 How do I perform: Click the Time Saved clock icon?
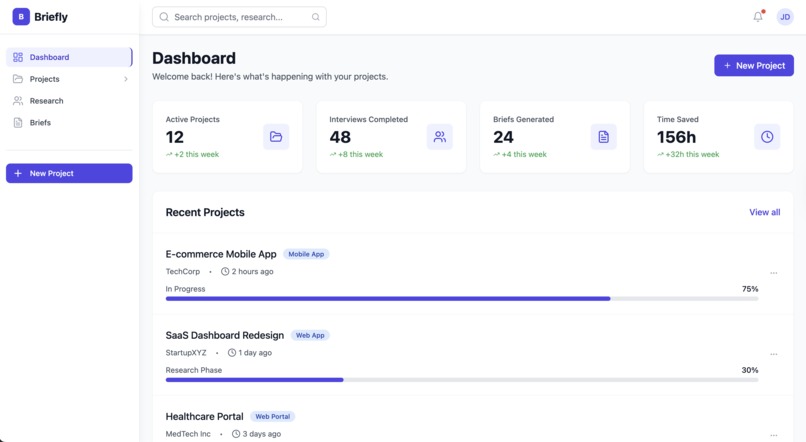pos(767,137)
